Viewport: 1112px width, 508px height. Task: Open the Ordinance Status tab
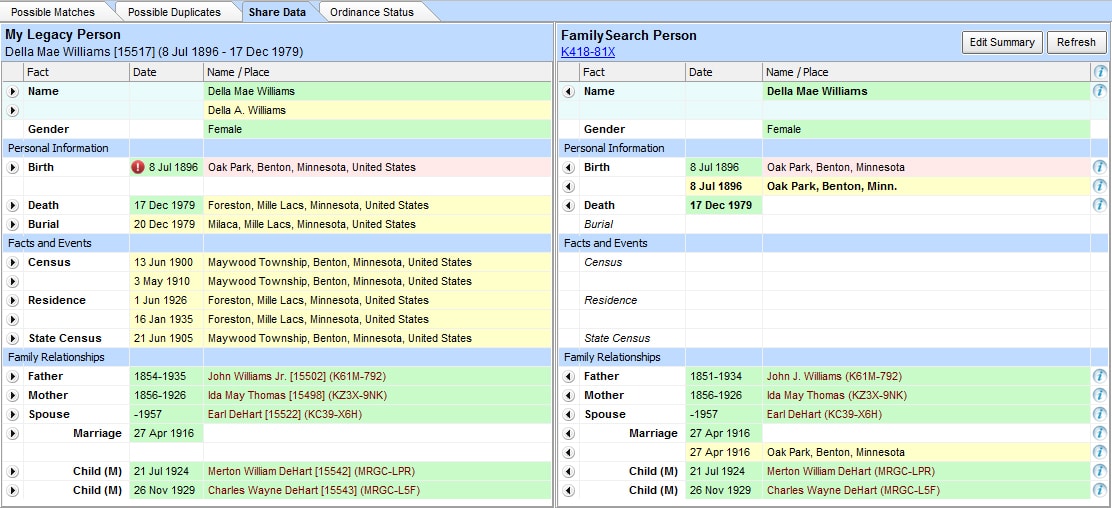(372, 12)
